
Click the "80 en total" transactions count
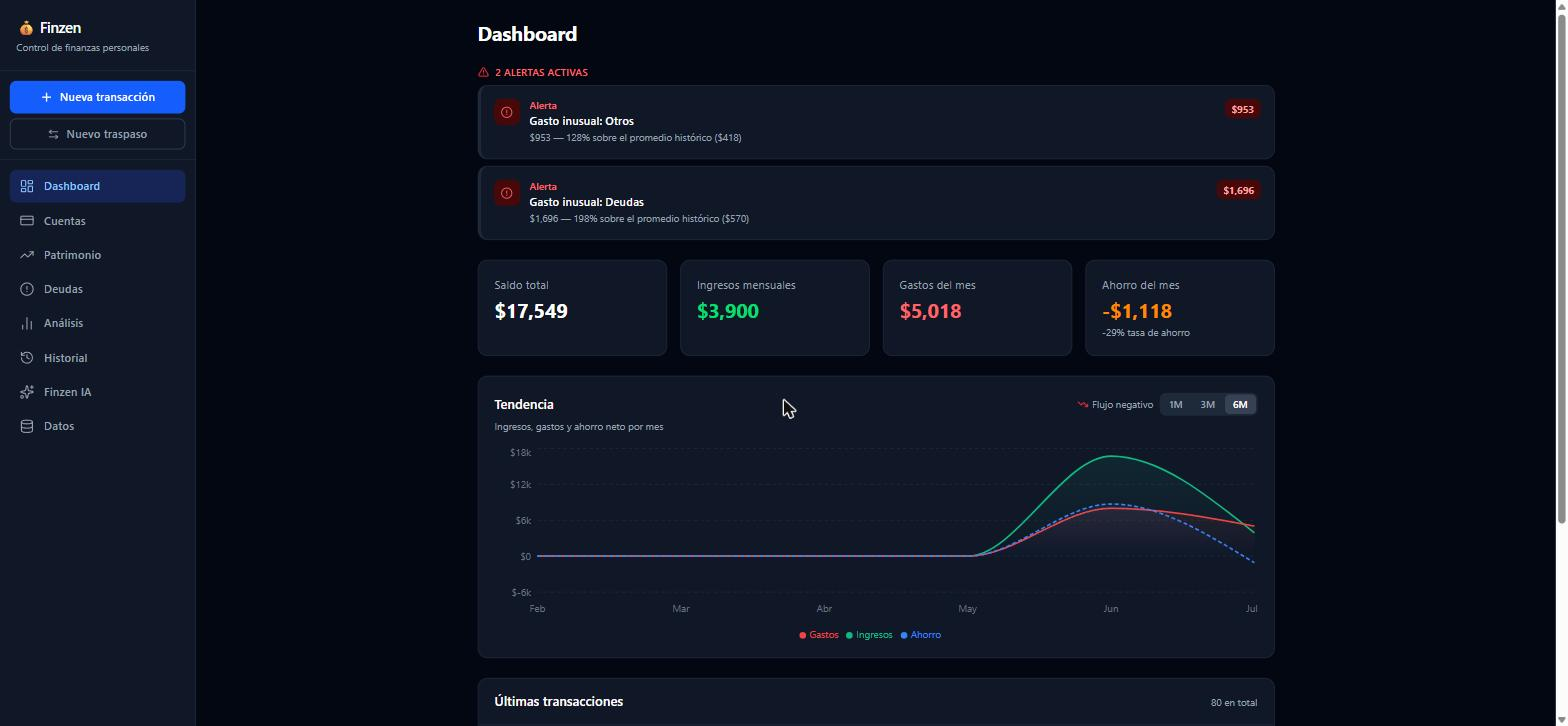click(x=1234, y=703)
